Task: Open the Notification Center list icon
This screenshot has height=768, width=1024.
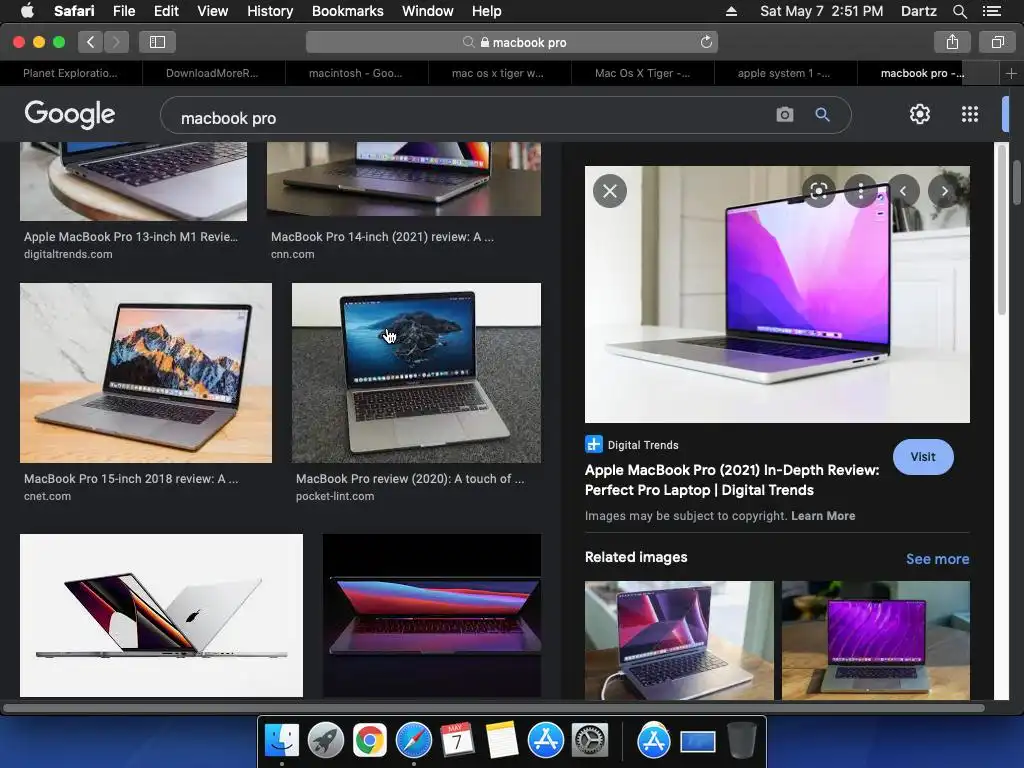Action: [x=991, y=11]
